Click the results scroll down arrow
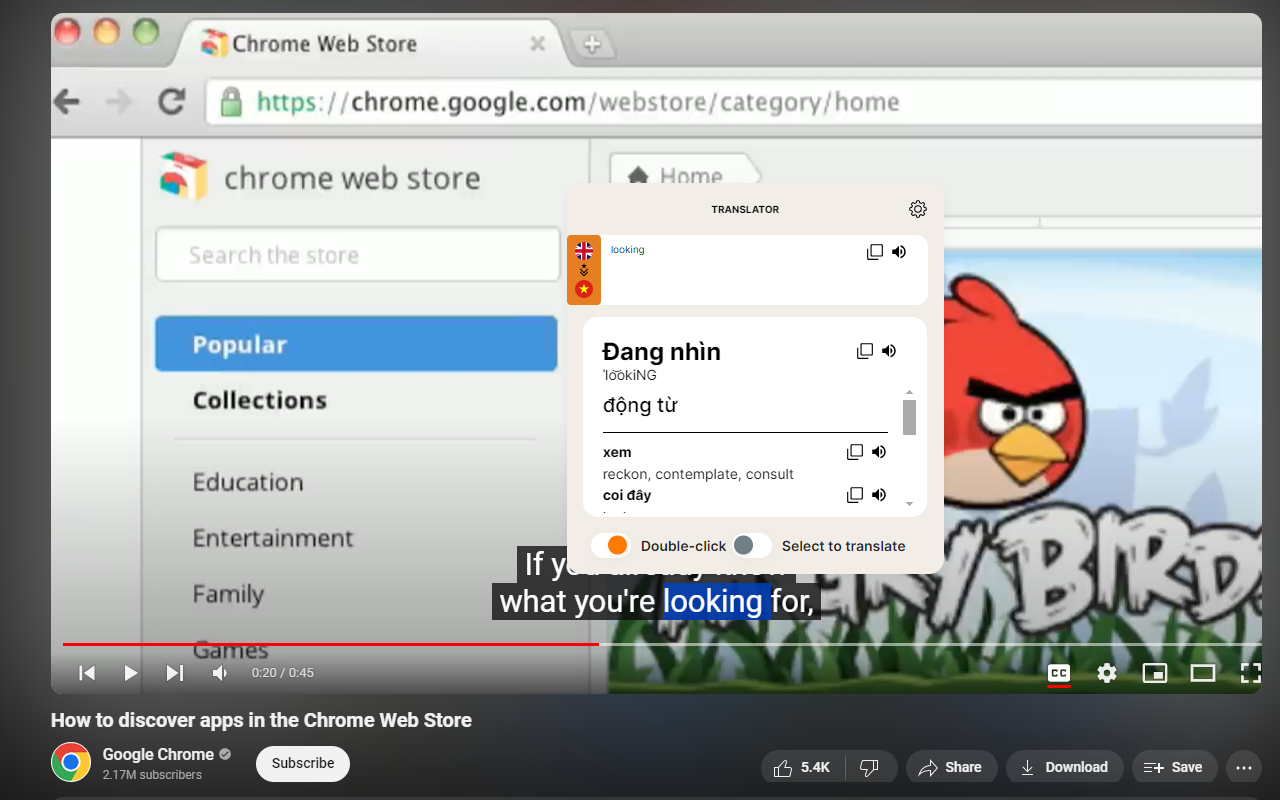 [x=909, y=504]
